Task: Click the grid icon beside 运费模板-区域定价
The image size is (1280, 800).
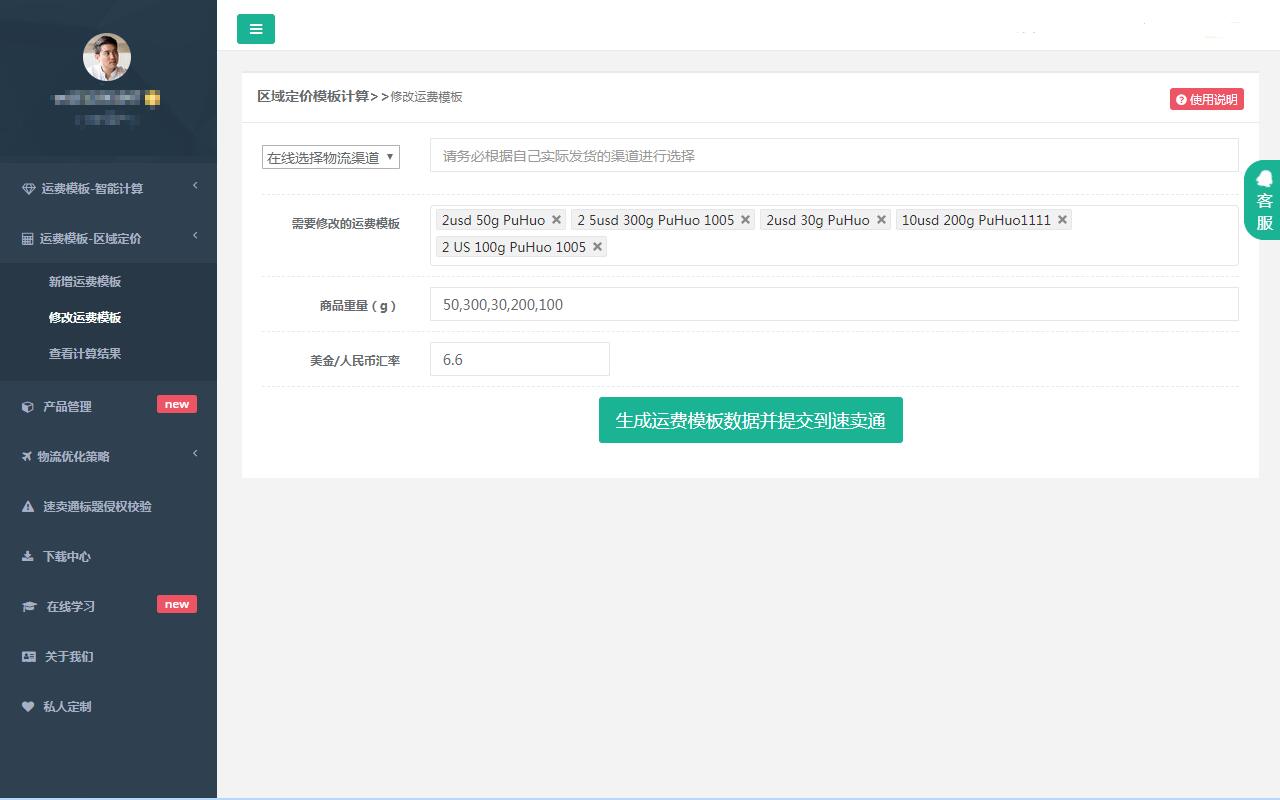Action: coord(28,237)
